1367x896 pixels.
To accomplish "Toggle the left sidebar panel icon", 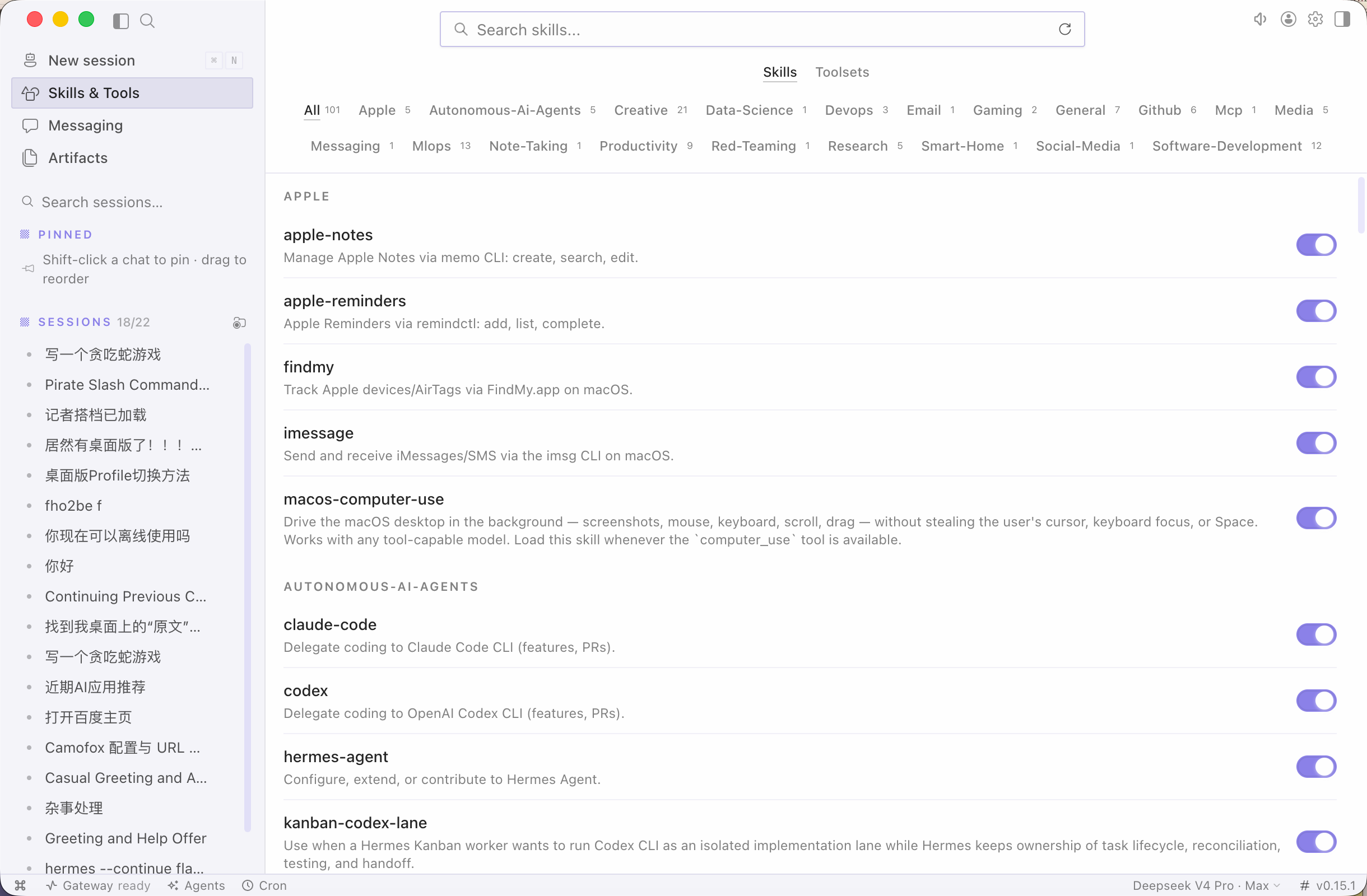I will pyautogui.click(x=120, y=21).
